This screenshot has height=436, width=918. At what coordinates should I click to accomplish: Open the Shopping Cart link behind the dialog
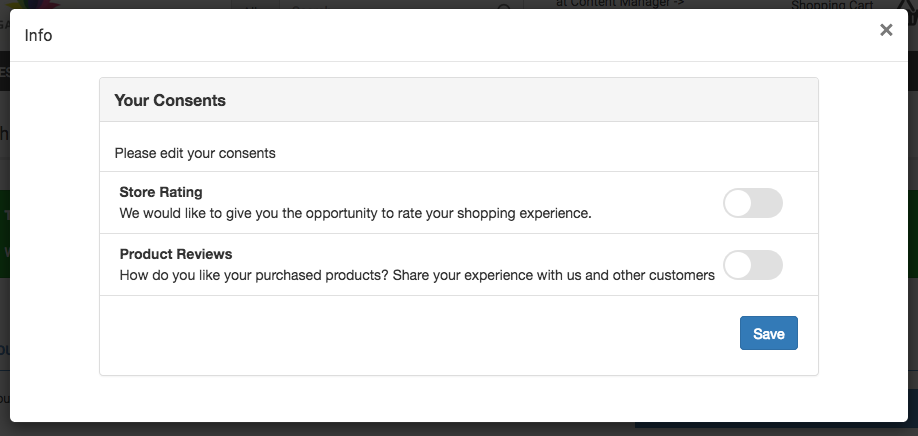click(832, 5)
